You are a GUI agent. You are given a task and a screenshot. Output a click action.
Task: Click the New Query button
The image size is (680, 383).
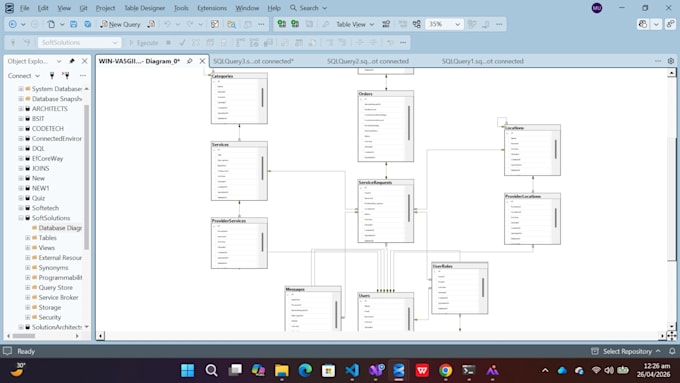tap(120, 24)
